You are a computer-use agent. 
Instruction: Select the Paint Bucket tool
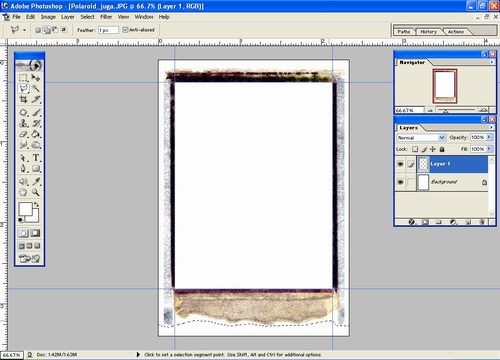pyautogui.click(x=36, y=134)
